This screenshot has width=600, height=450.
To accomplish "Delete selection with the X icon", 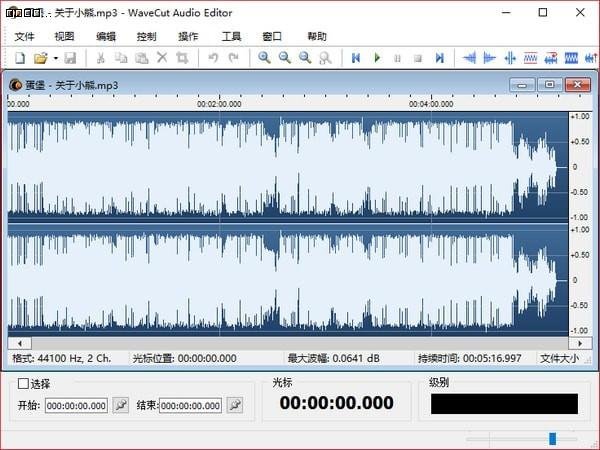I will tap(162, 58).
